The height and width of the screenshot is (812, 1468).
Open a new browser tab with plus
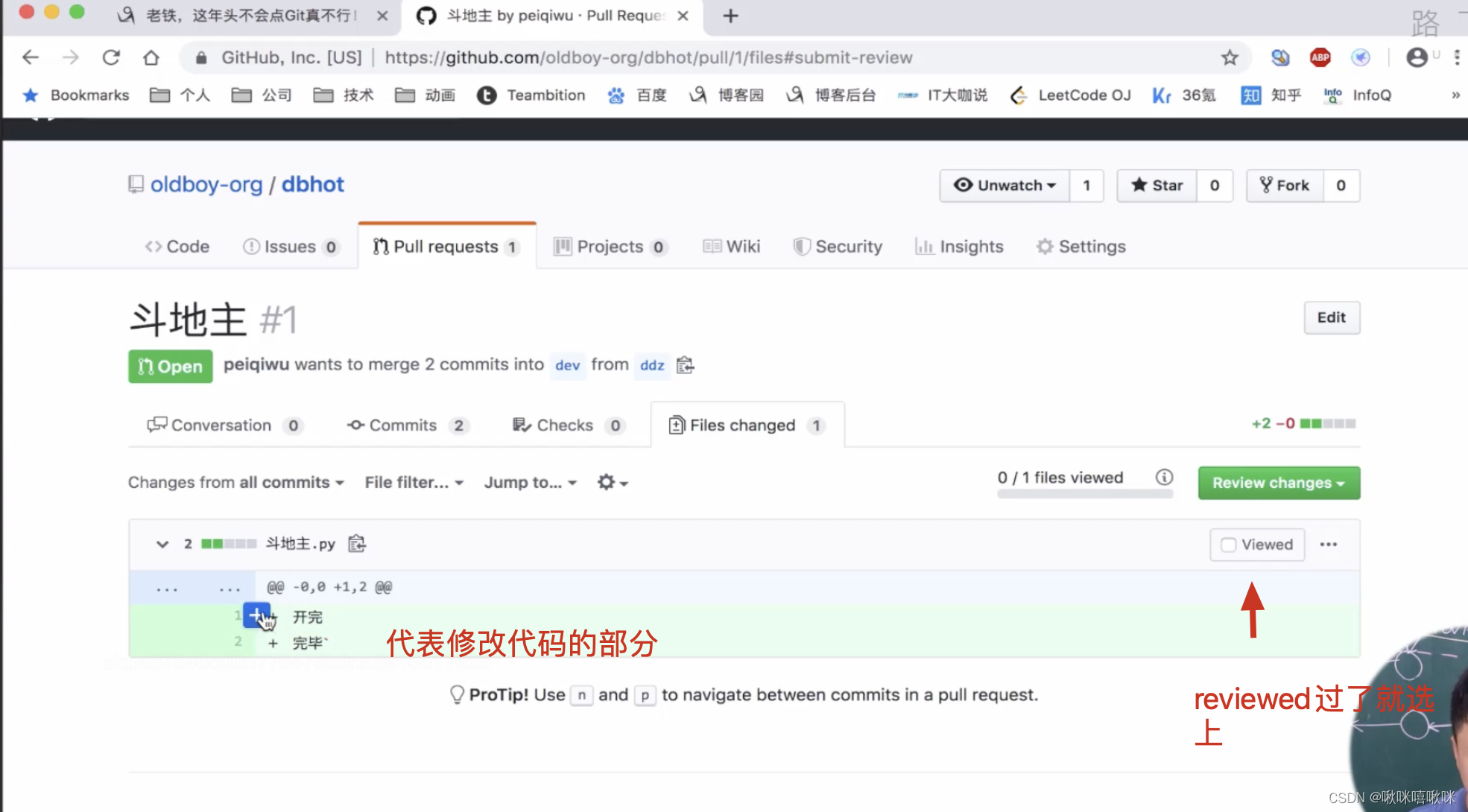pos(730,16)
